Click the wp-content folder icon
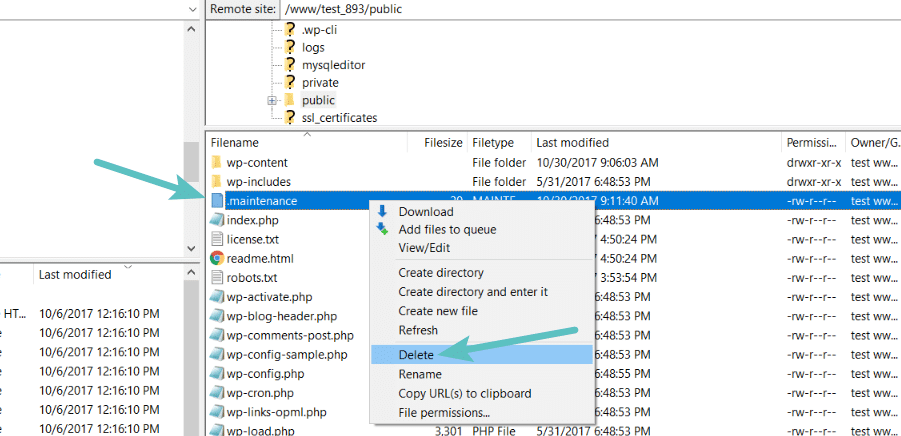Image resolution: width=901 pixels, height=436 pixels. pos(217,163)
